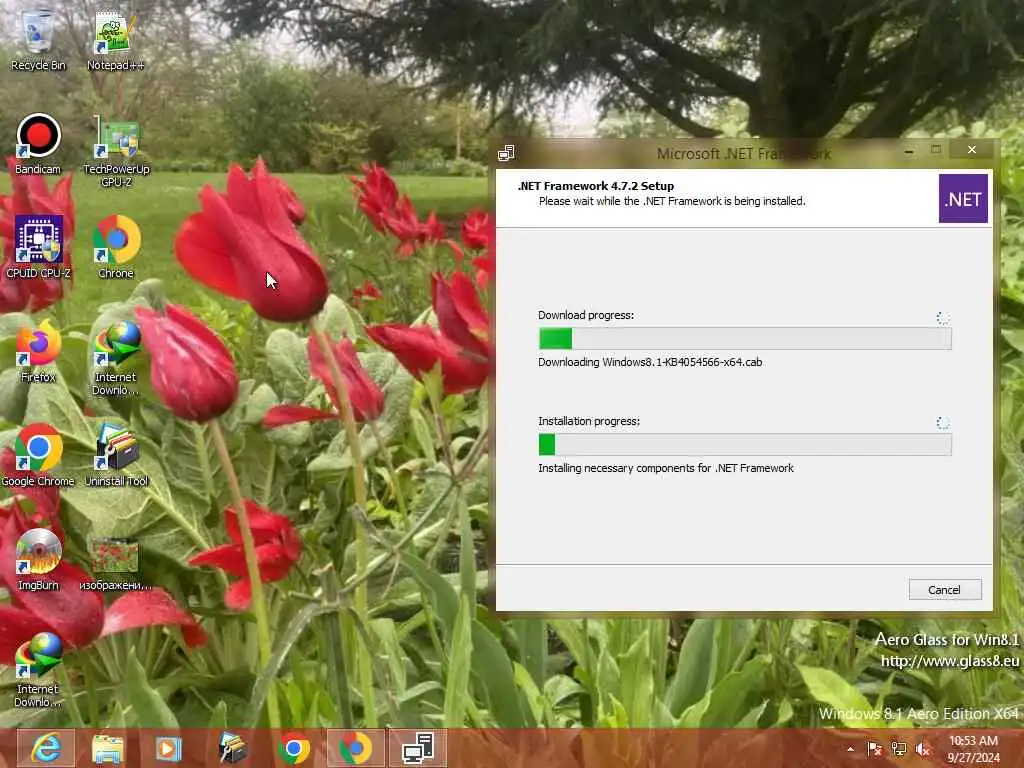Open the network tray icon

coord(899,749)
